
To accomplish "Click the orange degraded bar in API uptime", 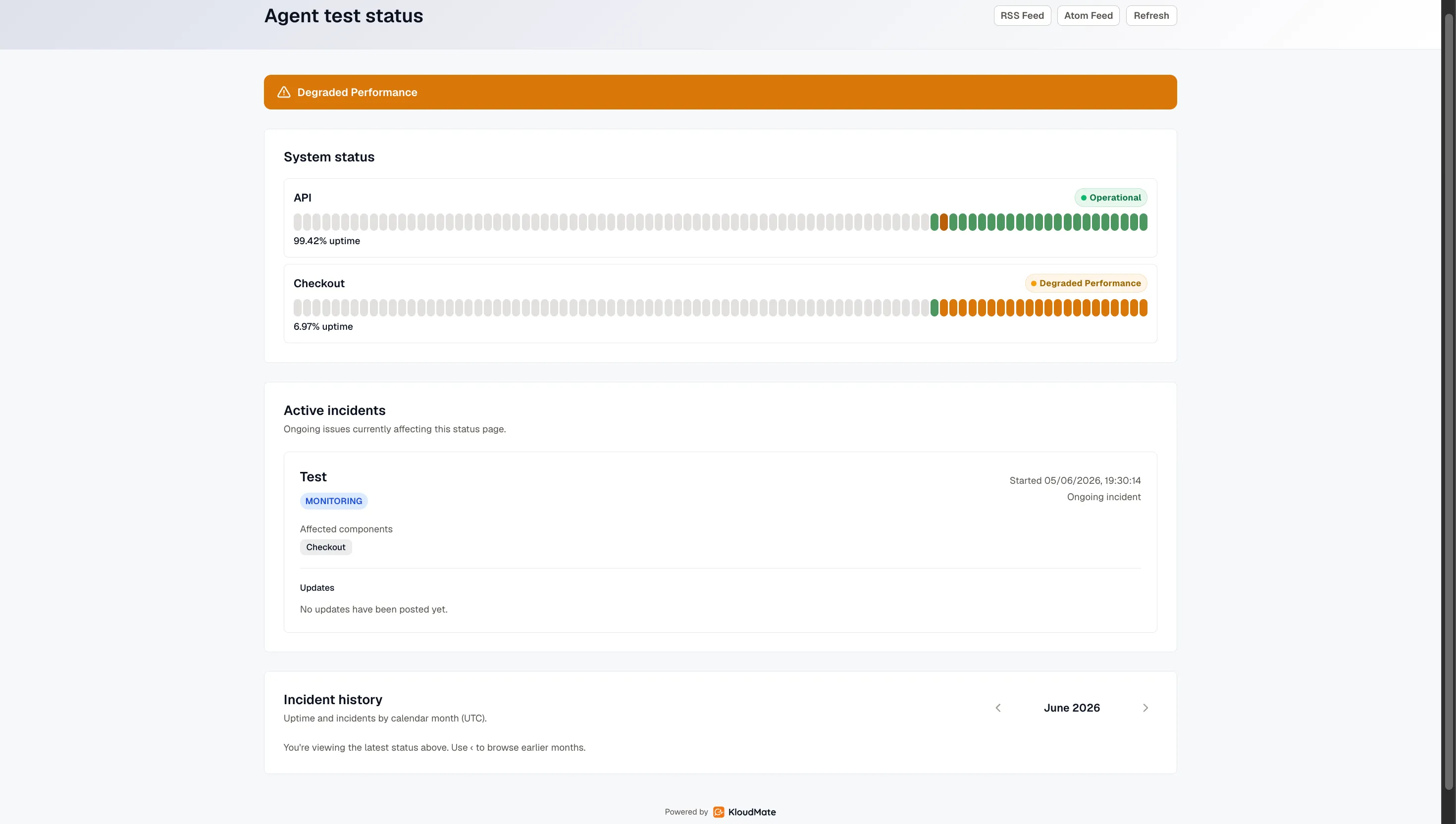I will [x=944, y=222].
